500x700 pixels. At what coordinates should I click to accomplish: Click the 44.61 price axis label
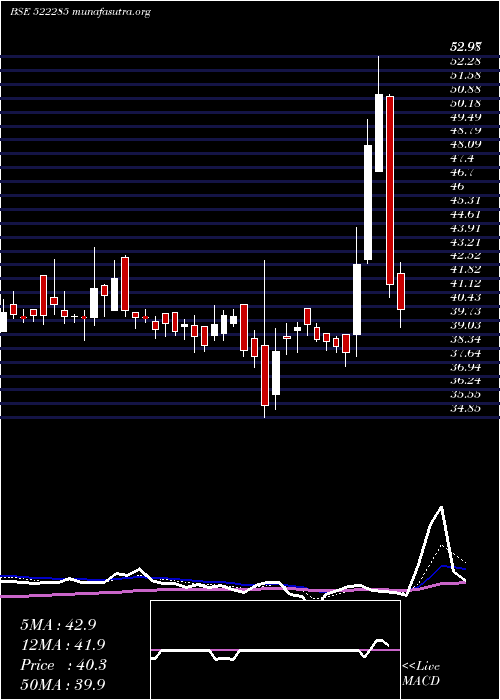pos(465,214)
